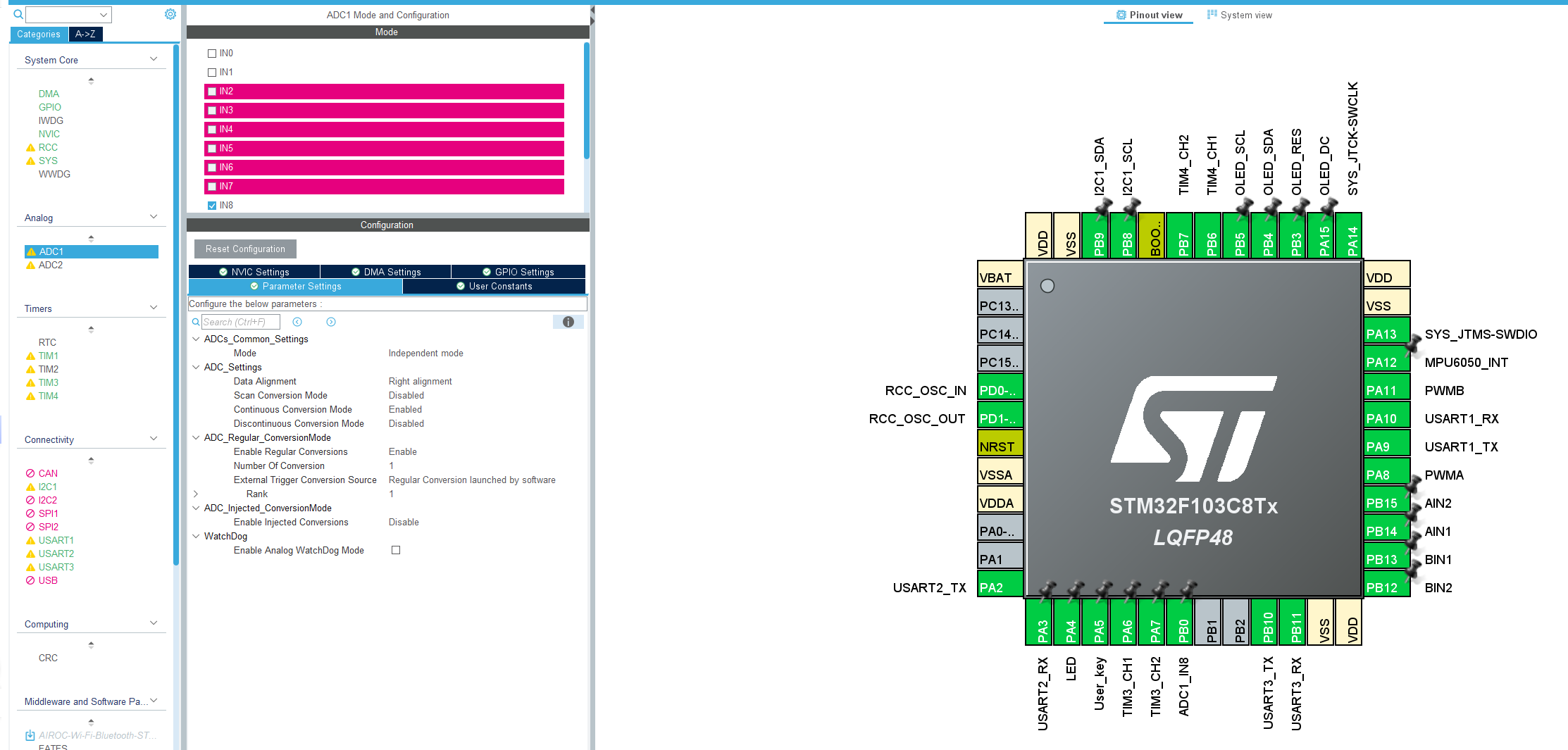Open ADC2 in Analog list
The width and height of the screenshot is (1568, 750).
[x=51, y=265]
